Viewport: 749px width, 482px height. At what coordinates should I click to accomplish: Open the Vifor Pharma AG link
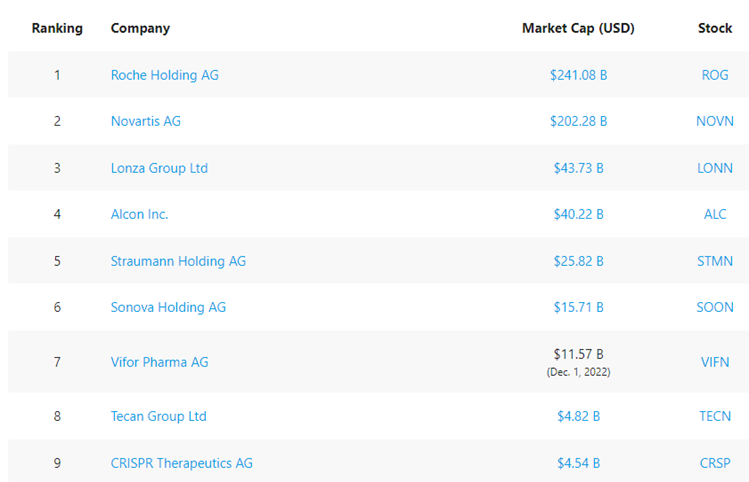159,362
